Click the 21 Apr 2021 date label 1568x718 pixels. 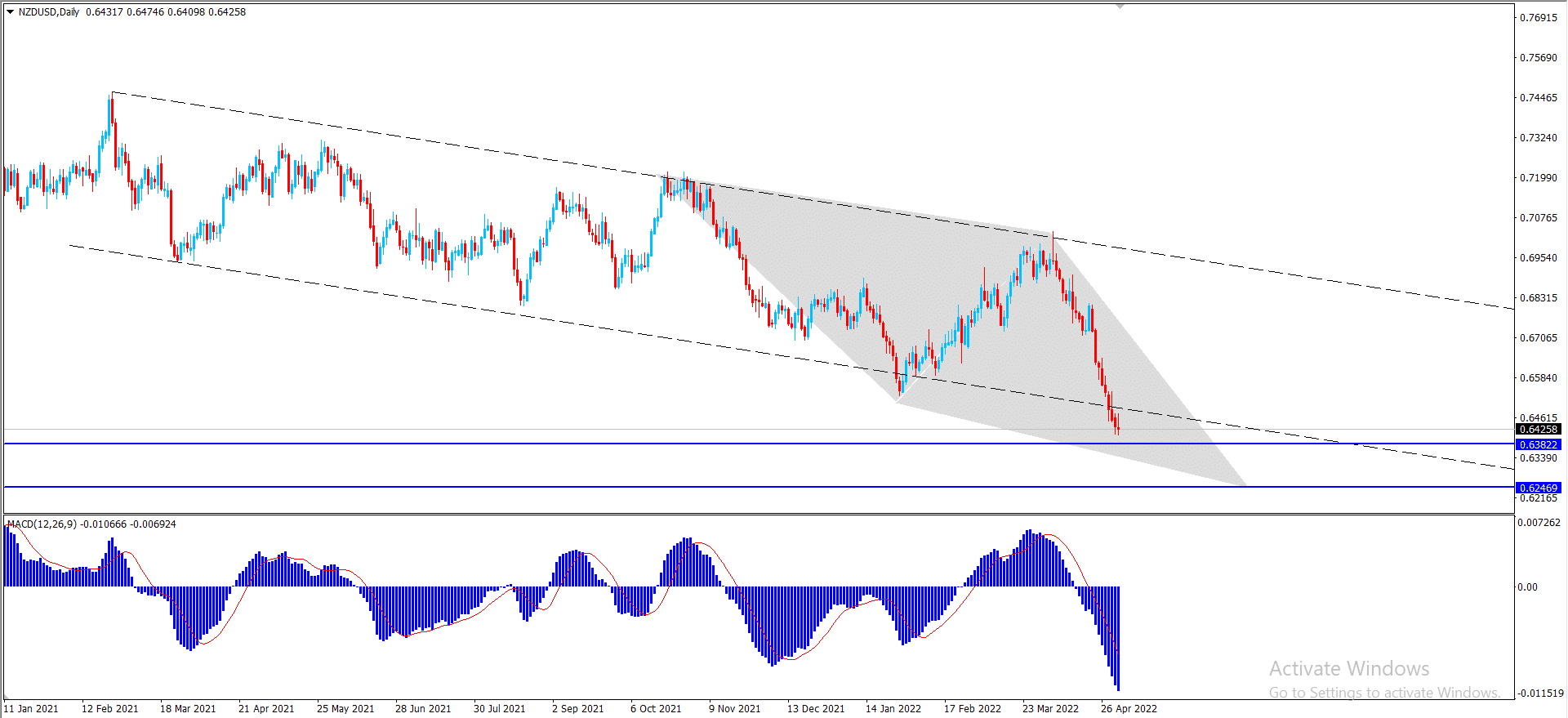[266, 708]
